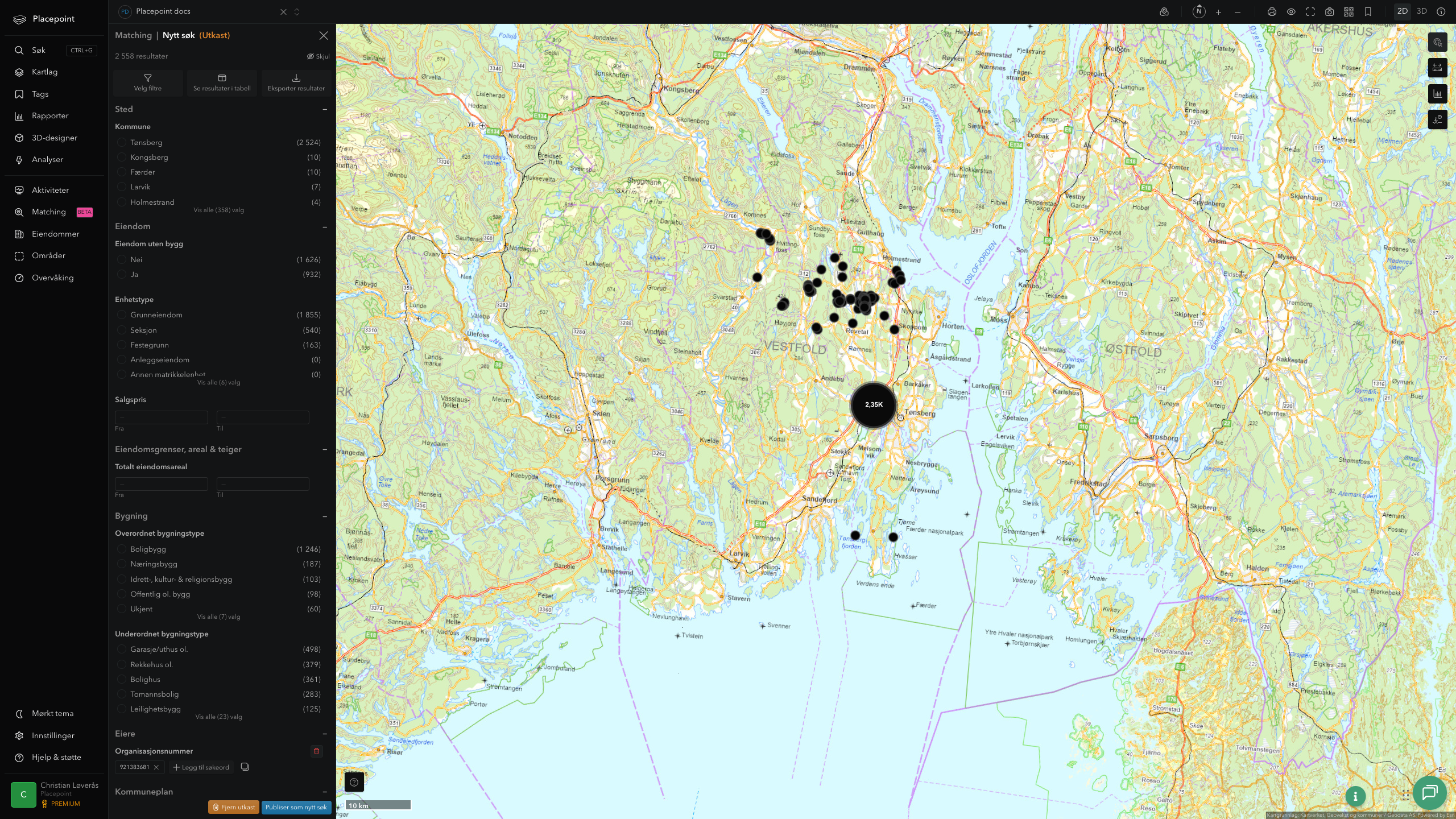The height and width of the screenshot is (819, 1456).
Task: Click Se resultater i tabell
Action: 222,82
